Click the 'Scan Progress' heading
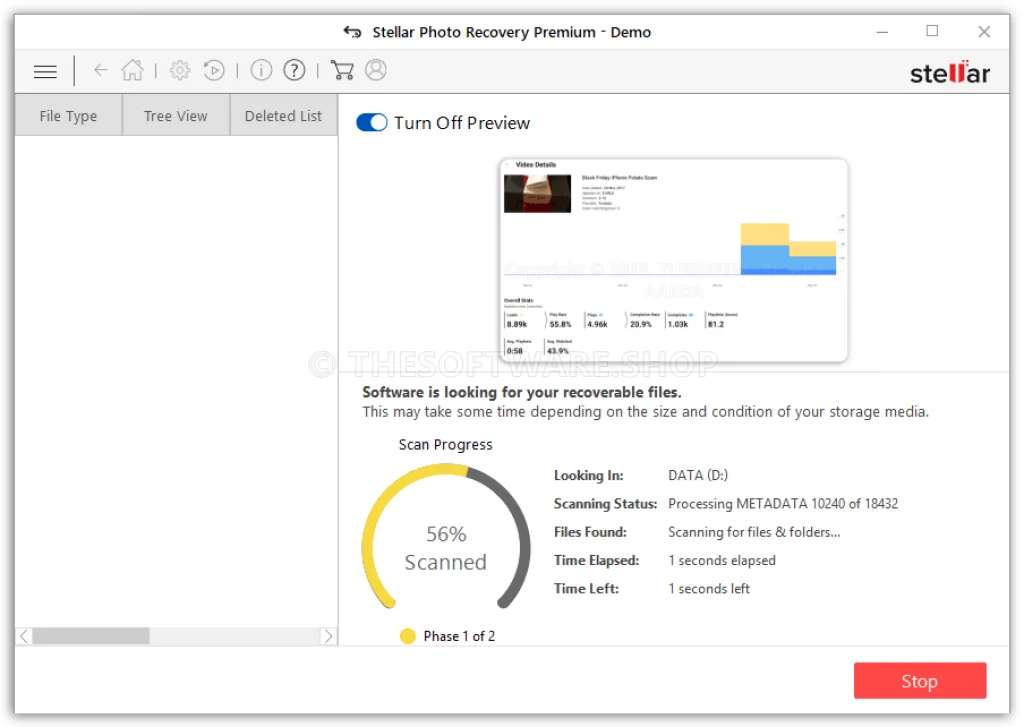Image resolution: width=1024 pixels, height=727 pixels. pyautogui.click(x=445, y=445)
